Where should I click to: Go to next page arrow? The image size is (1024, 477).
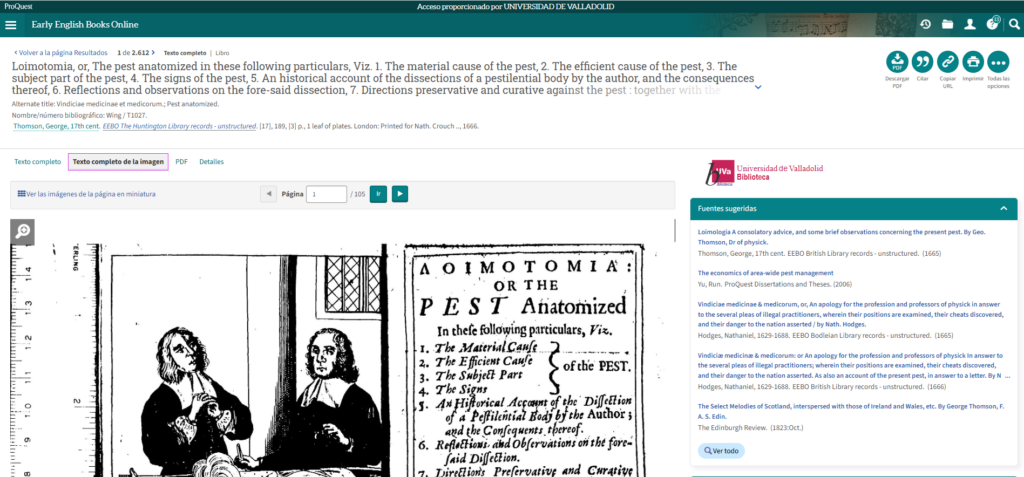point(400,194)
